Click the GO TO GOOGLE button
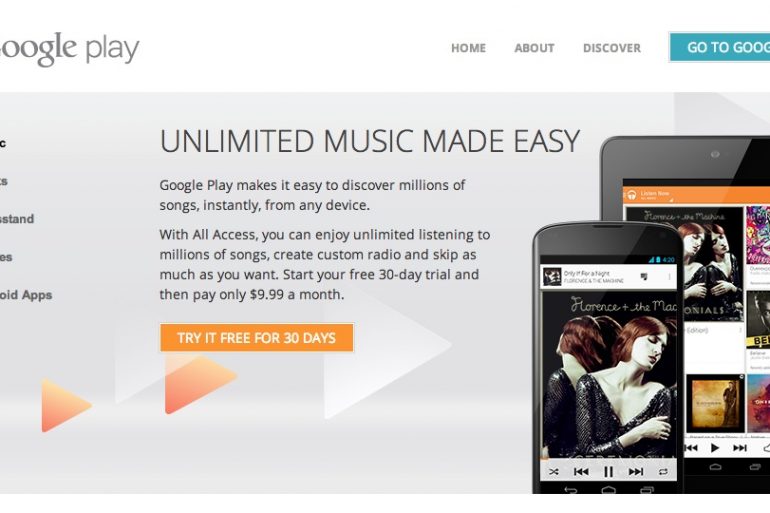 pos(719,47)
